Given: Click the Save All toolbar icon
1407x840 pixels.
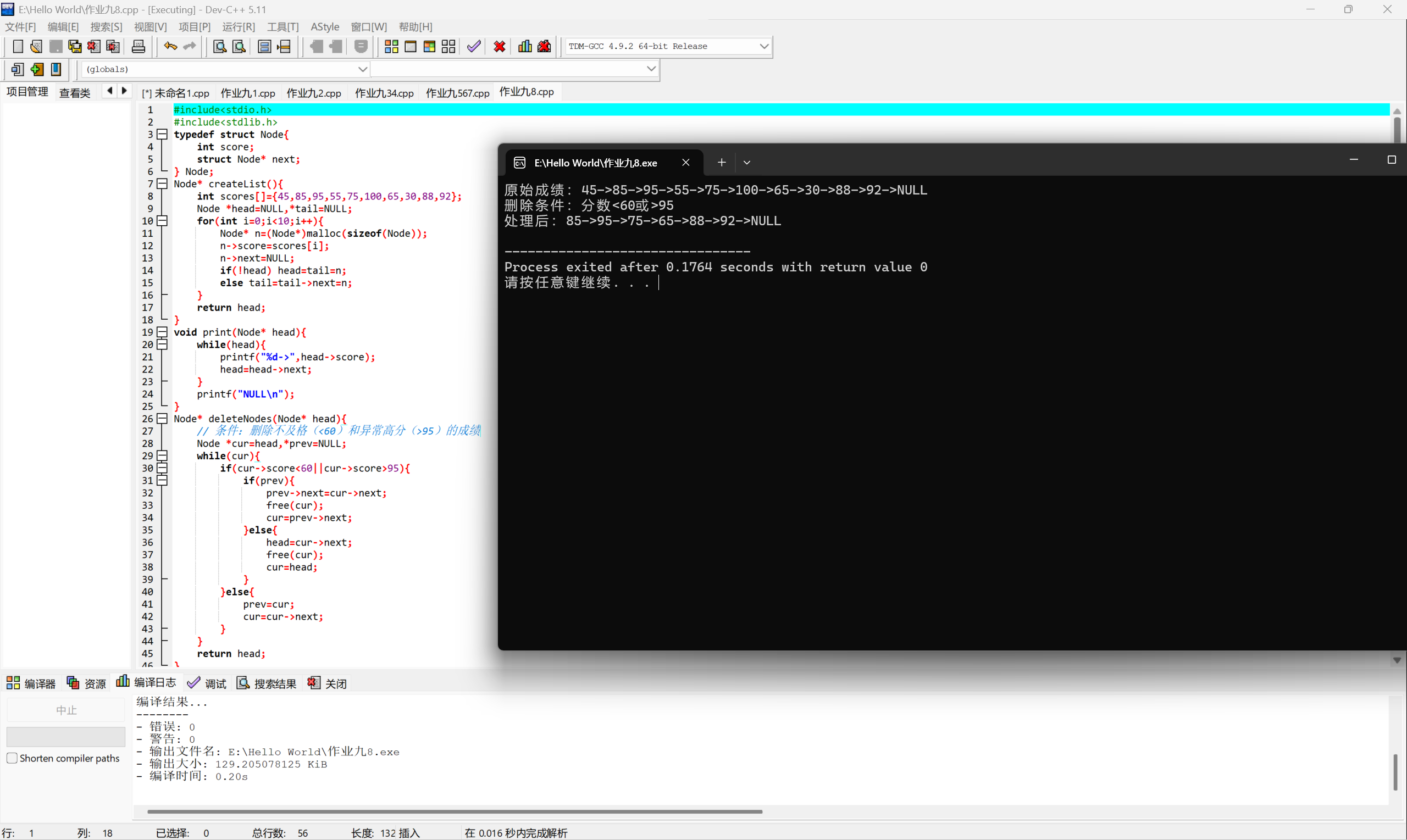Looking at the screenshot, I should (75, 46).
